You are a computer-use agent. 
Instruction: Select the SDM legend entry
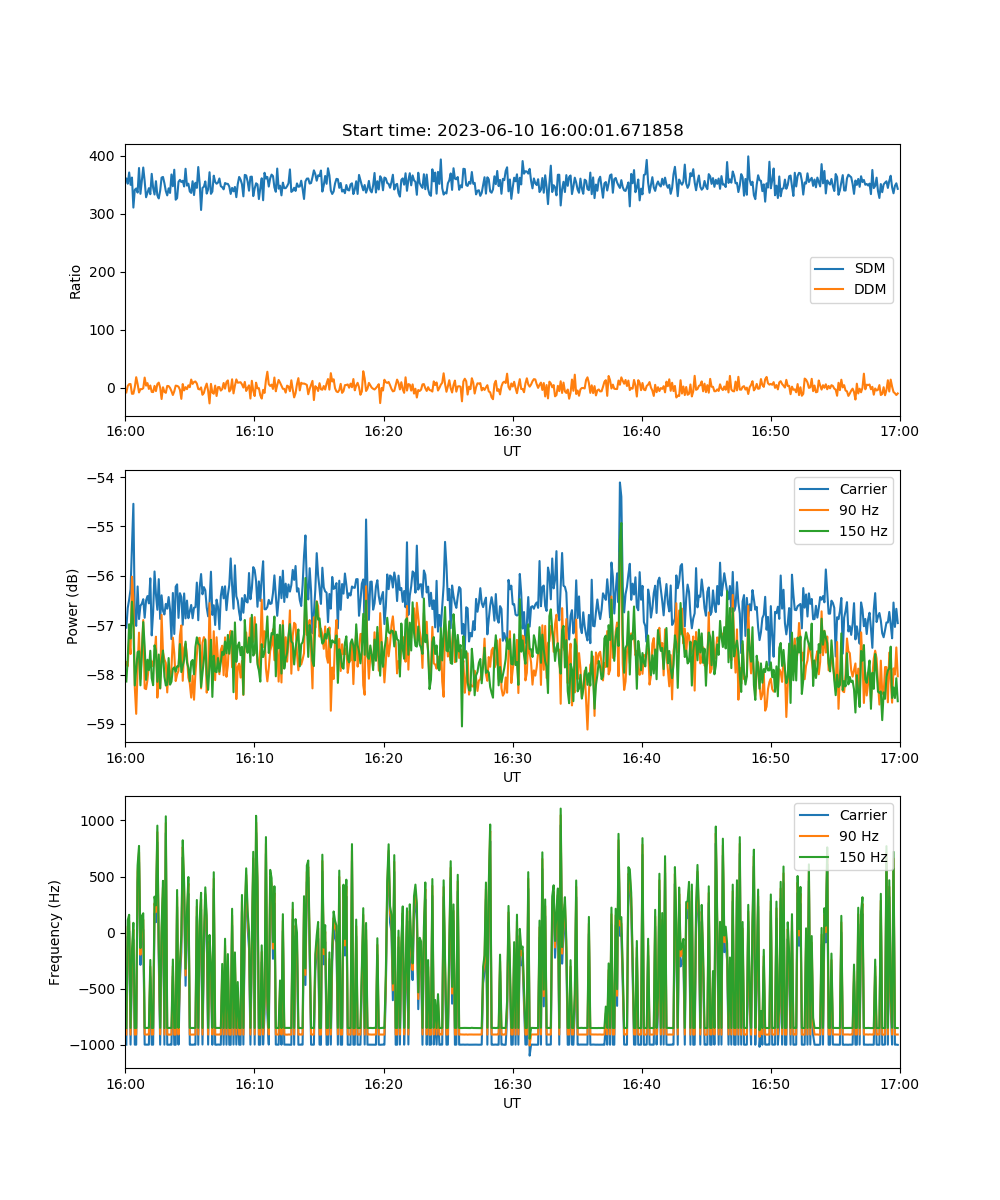pyautogui.click(x=851, y=269)
